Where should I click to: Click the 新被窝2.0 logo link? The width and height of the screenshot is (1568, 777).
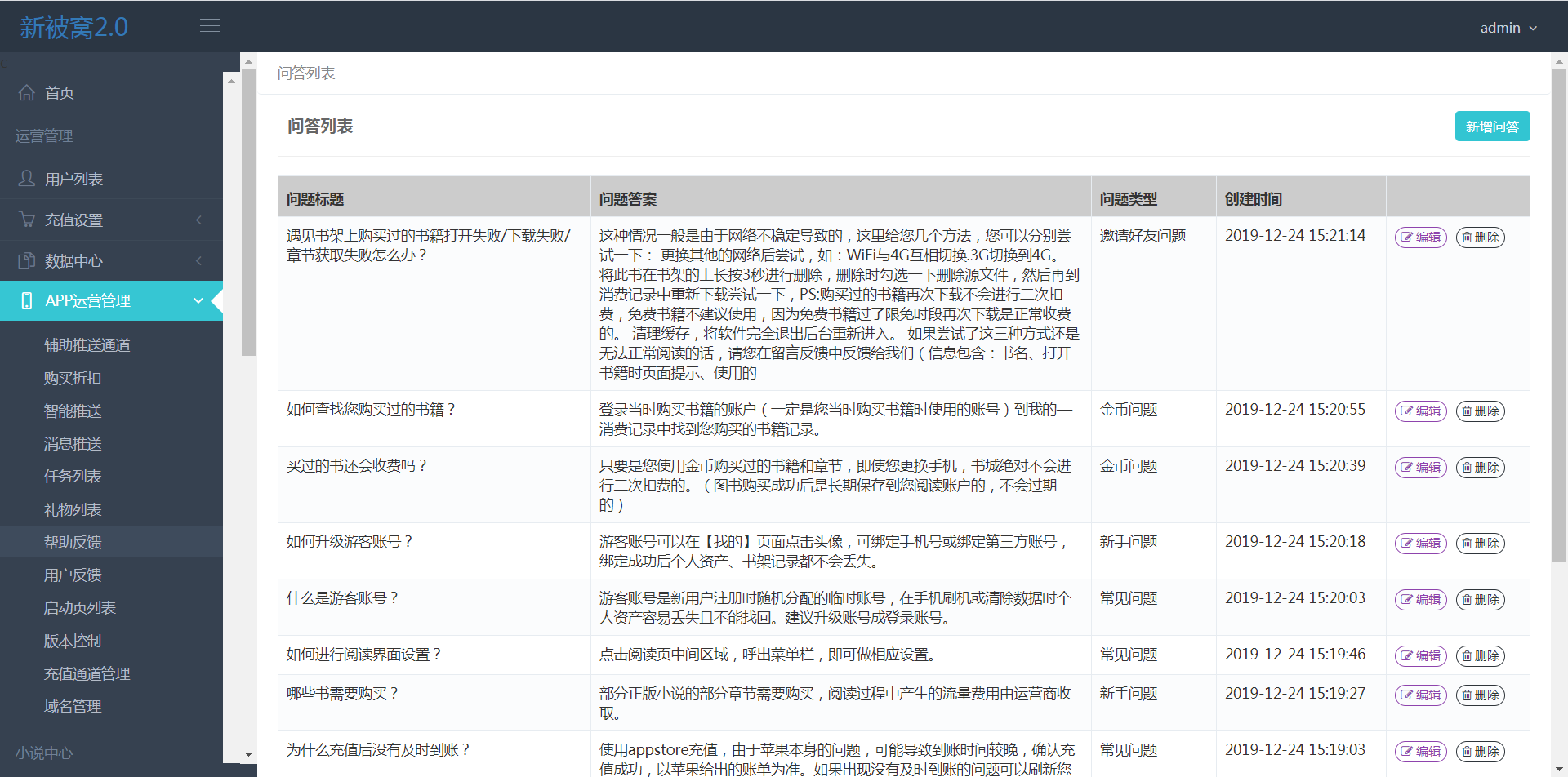[x=74, y=28]
